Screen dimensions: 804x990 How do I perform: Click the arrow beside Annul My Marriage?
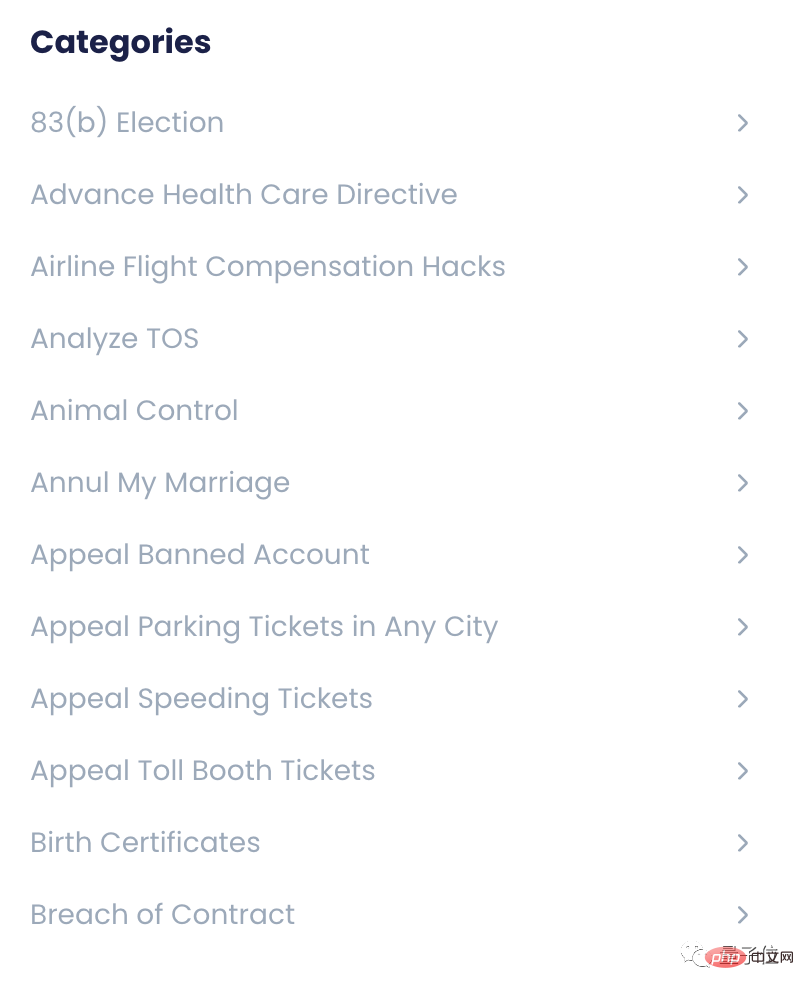point(742,483)
